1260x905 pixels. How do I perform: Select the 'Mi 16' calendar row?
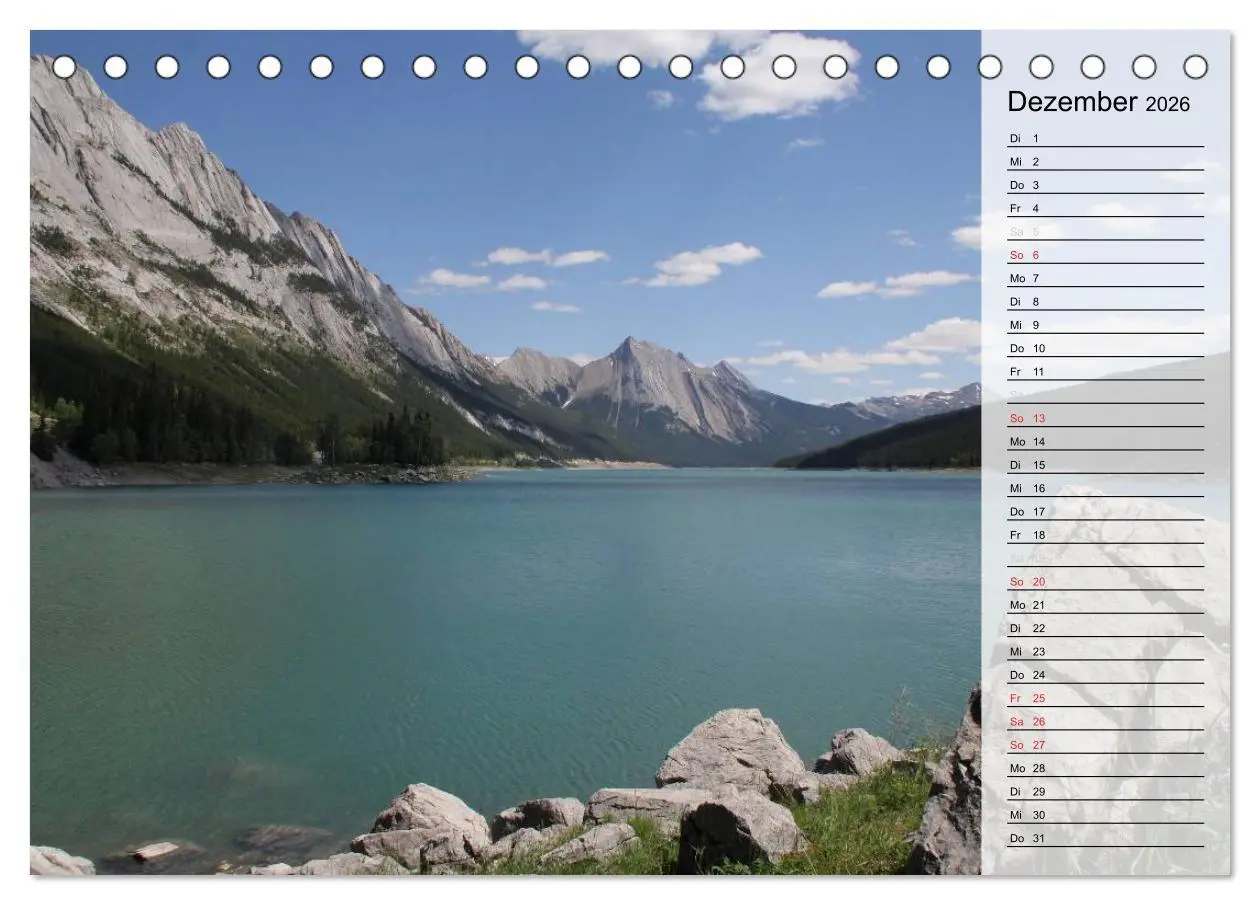click(1105, 488)
